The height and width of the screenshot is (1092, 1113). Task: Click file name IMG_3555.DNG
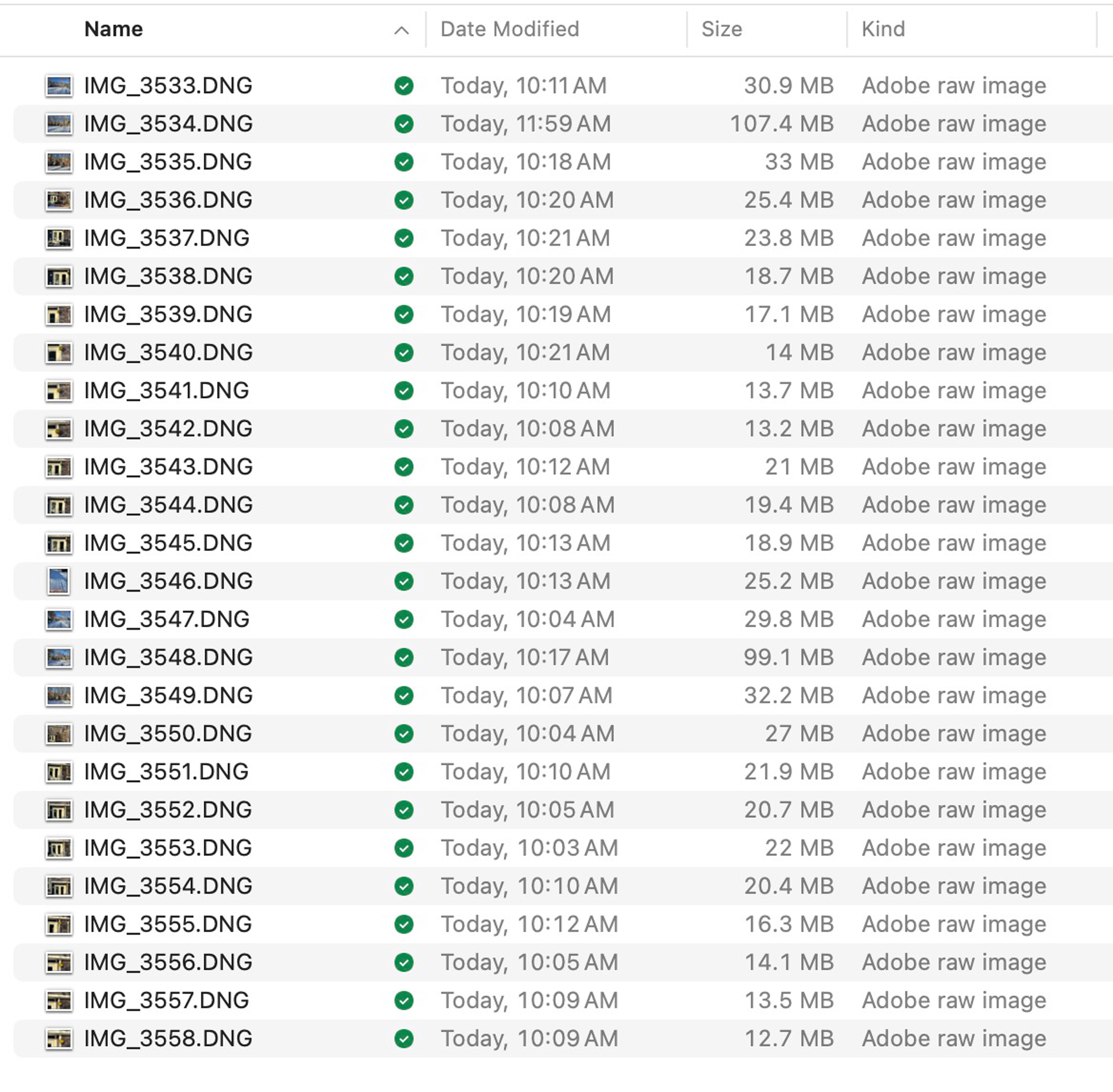tap(169, 924)
